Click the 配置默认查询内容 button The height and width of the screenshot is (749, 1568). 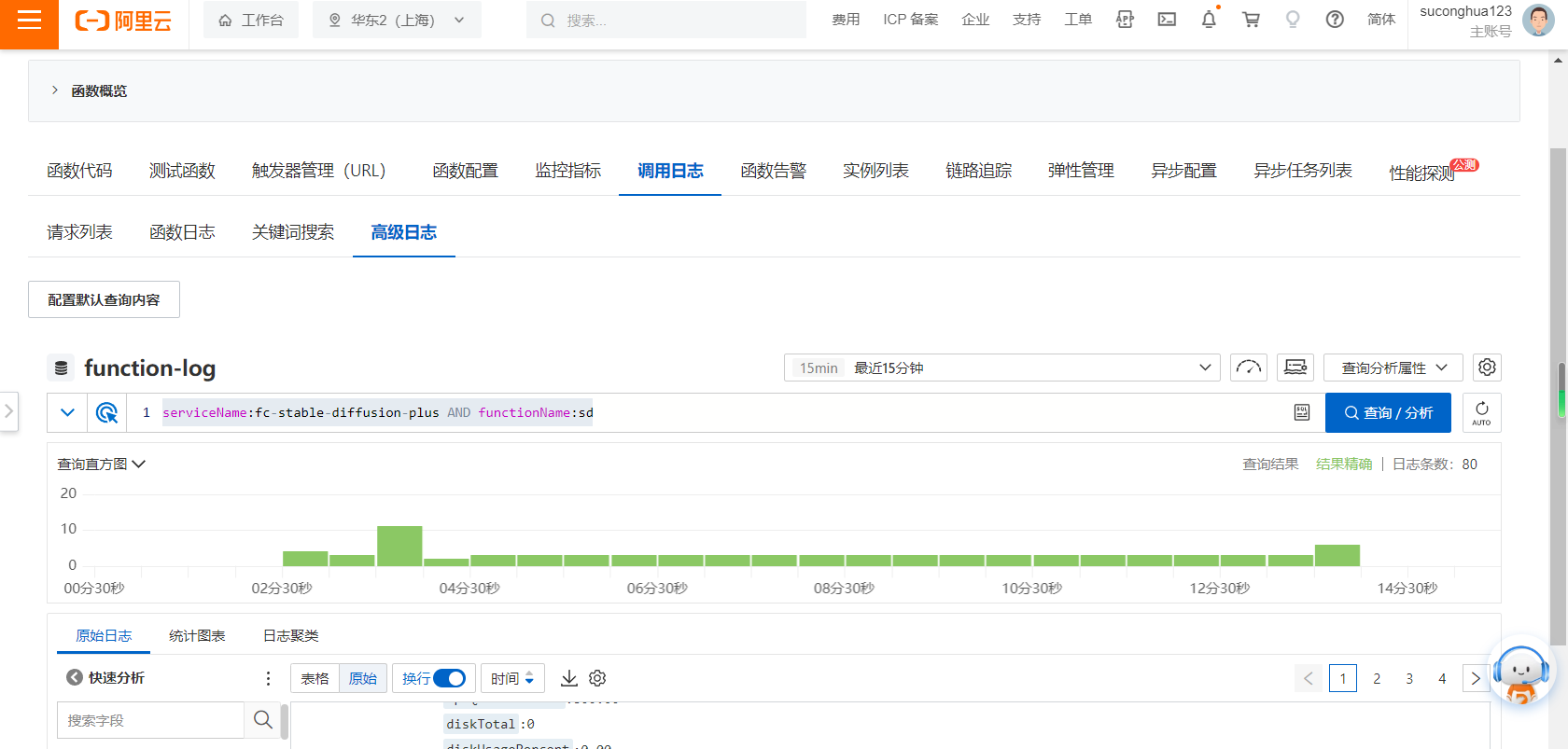pos(104,299)
